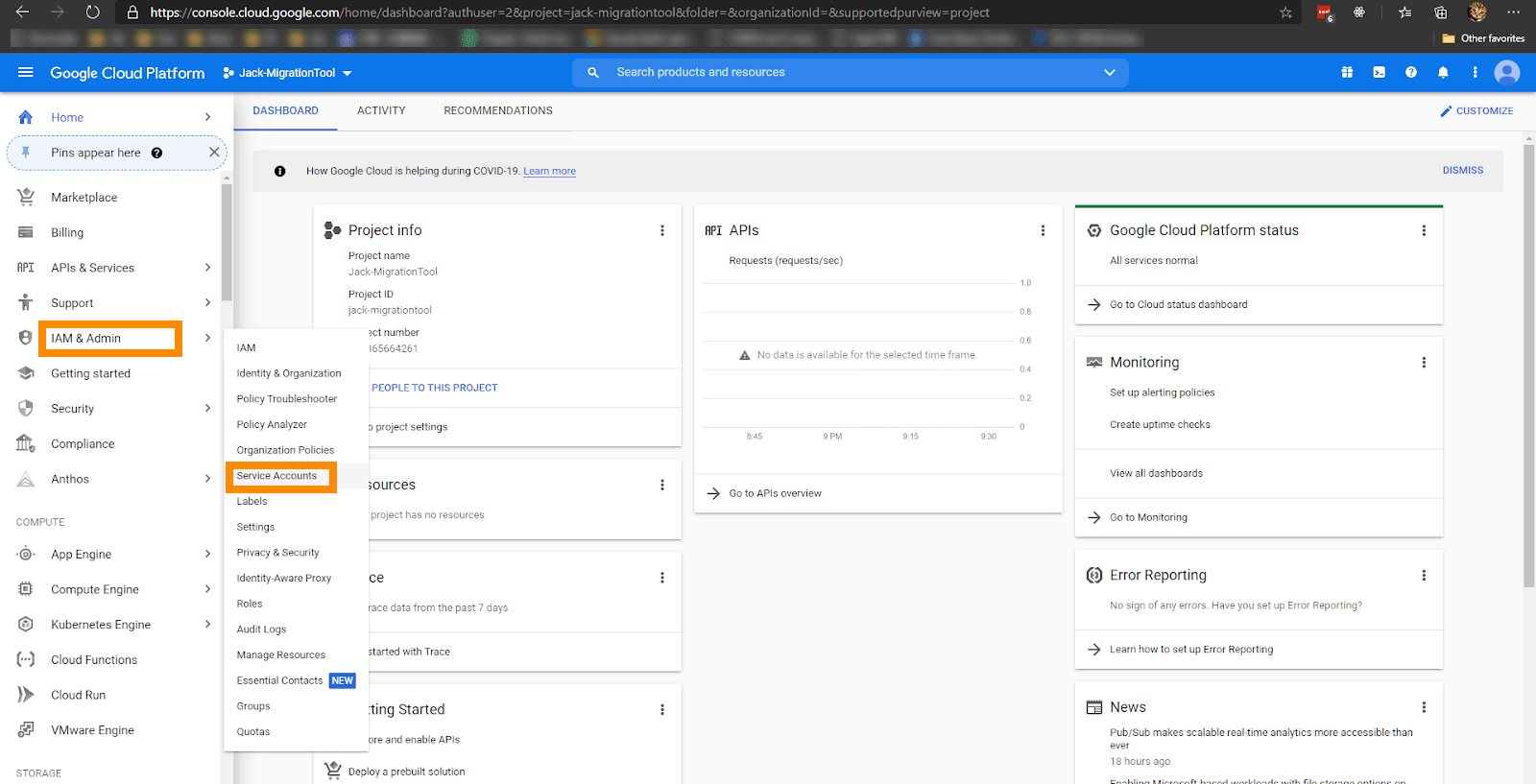The height and width of the screenshot is (784, 1536).
Task: Open the top bar three-dot settings menu
Action: [x=1475, y=73]
